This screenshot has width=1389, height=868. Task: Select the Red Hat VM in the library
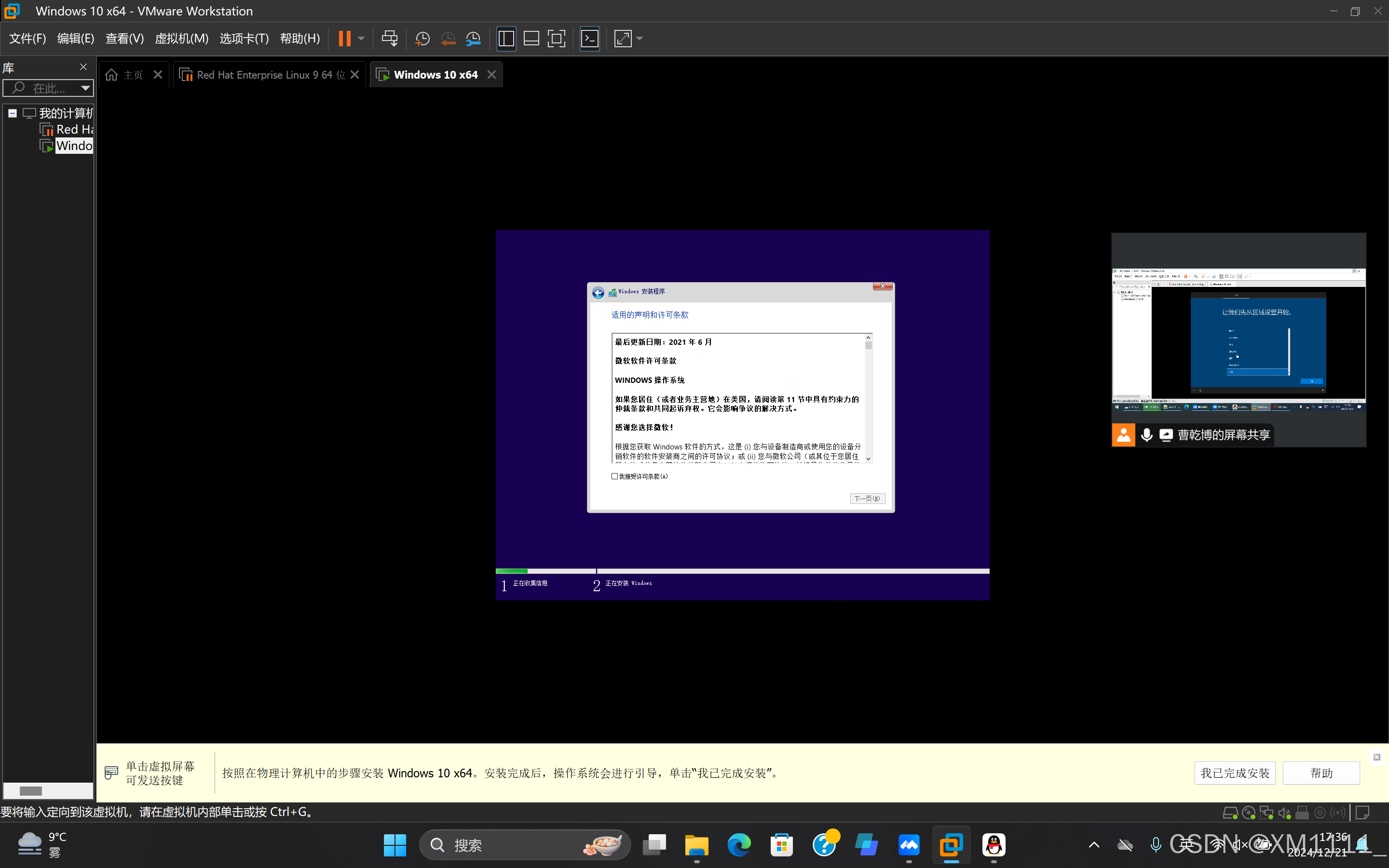pyautogui.click(x=67, y=129)
